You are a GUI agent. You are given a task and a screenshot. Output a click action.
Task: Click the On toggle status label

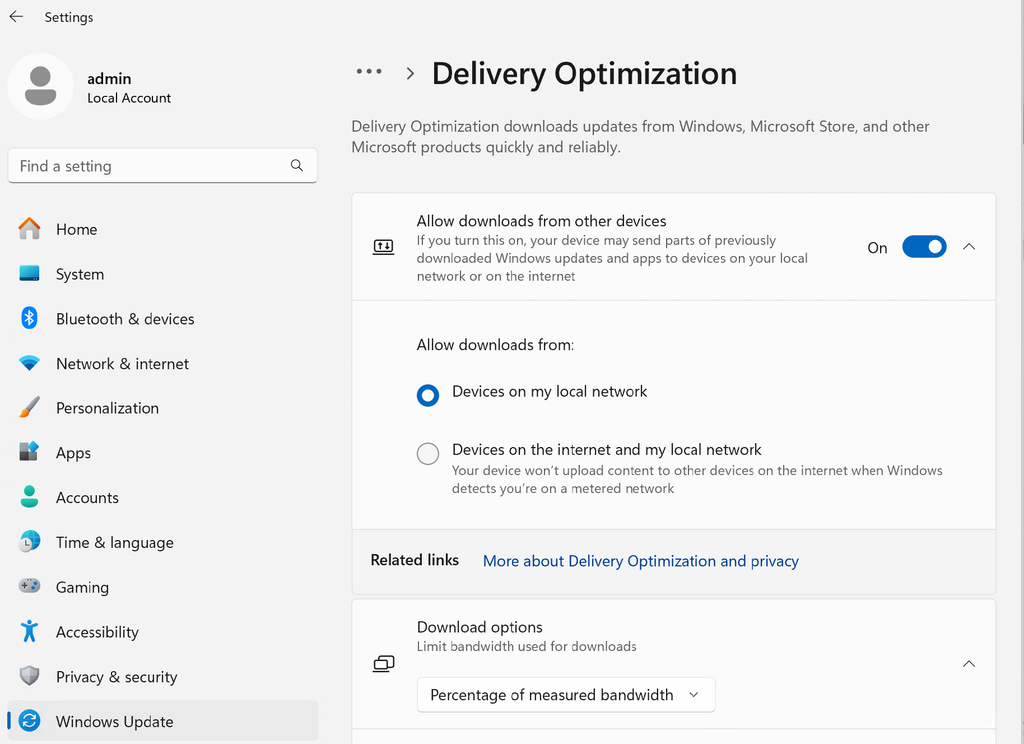click(x=877, y=248)
